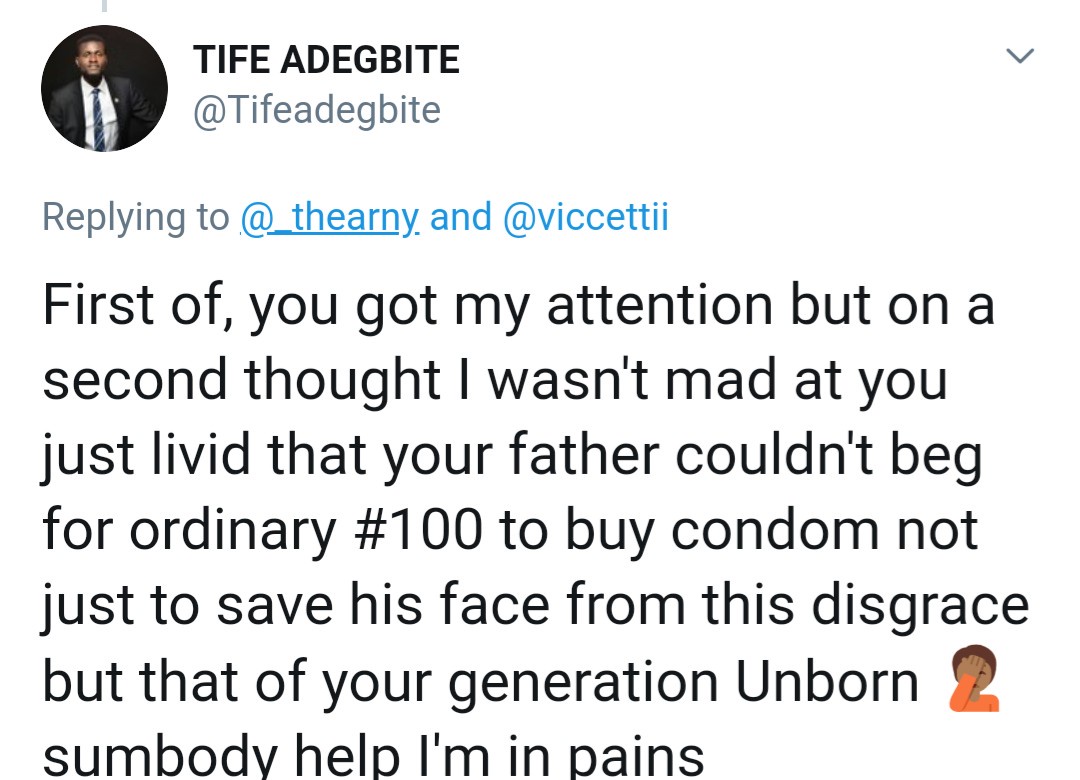Viewport: 1080px width, 780px height.
Task: Click "sumbody help I'm in pains" line
Action: 373,755
